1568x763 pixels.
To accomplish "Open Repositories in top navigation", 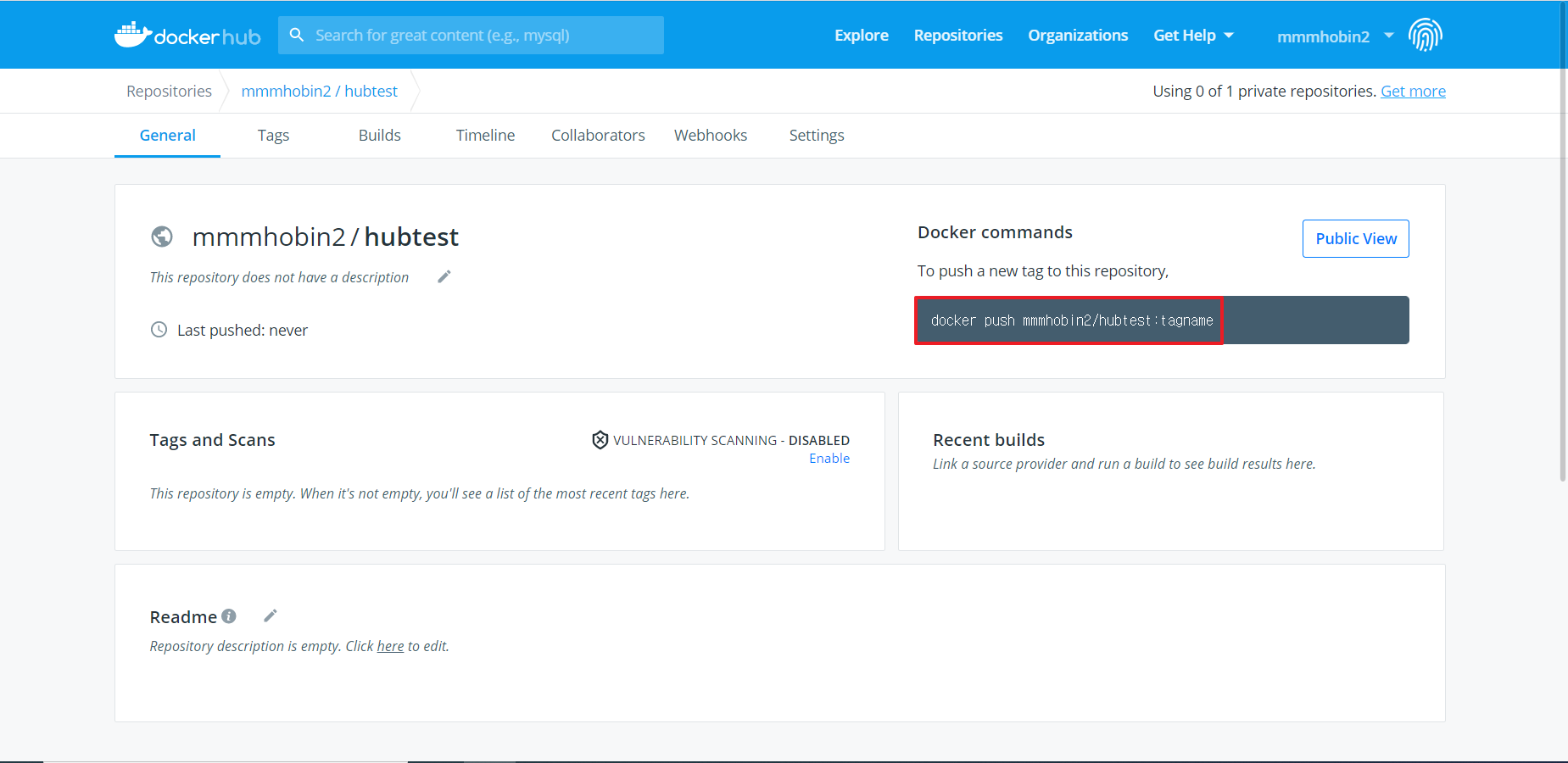I will 958,36.
